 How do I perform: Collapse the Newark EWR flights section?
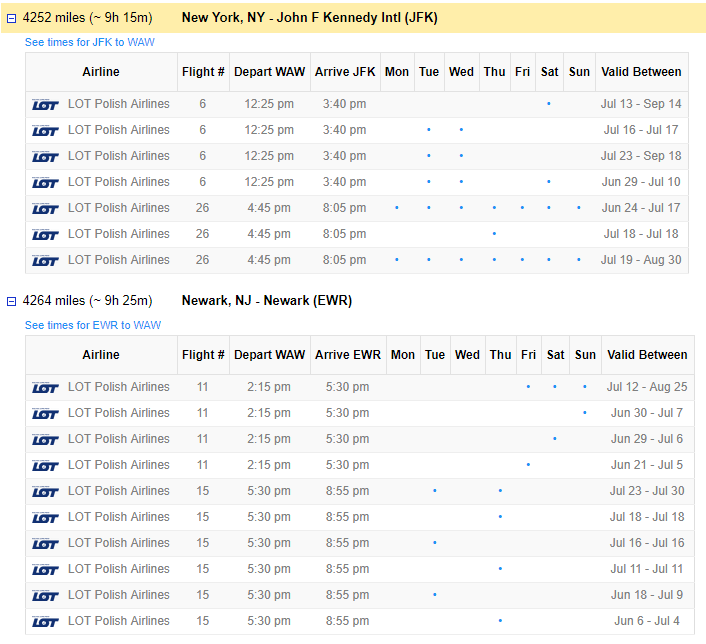(12, 301)
